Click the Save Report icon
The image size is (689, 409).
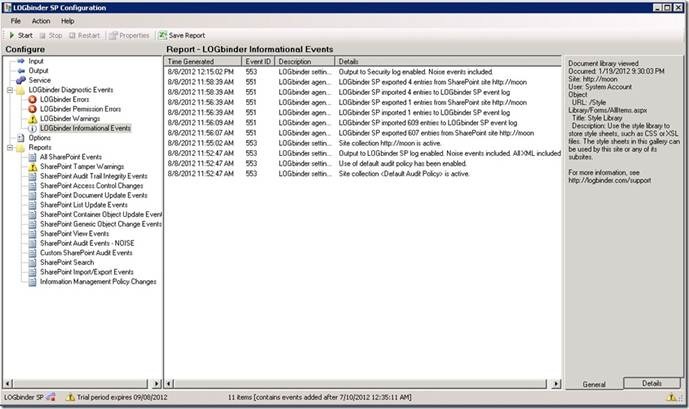pos(162,35)
